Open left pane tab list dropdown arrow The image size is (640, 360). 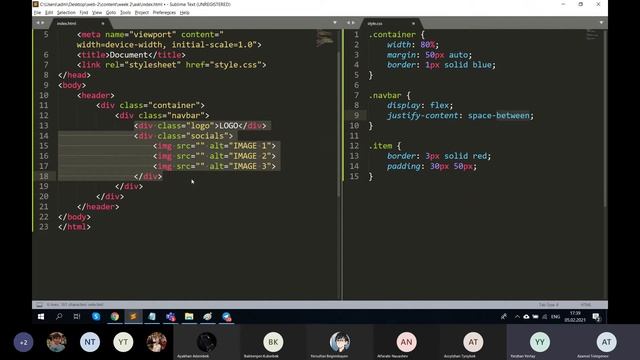(x=335, y=23)
